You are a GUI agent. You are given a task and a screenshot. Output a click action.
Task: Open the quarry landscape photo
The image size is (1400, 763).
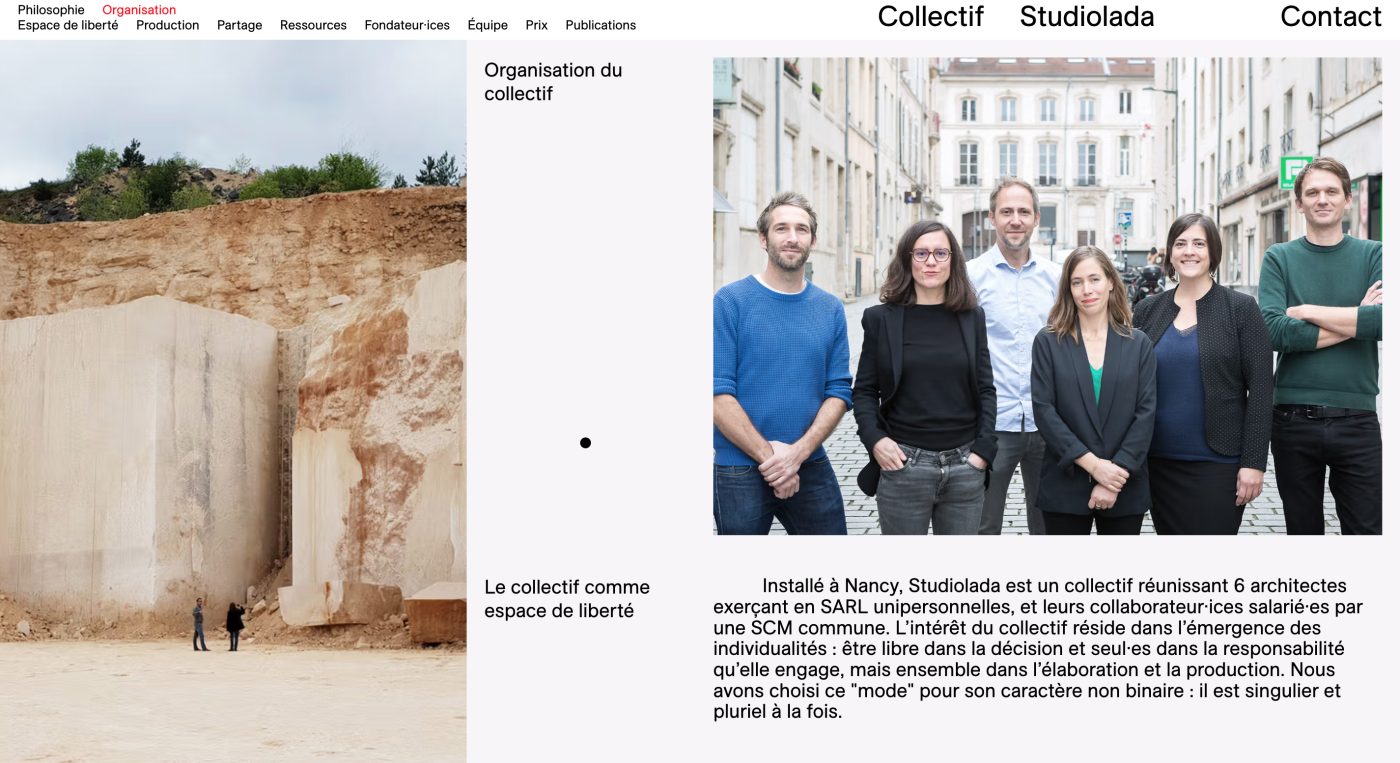point(233,401)
